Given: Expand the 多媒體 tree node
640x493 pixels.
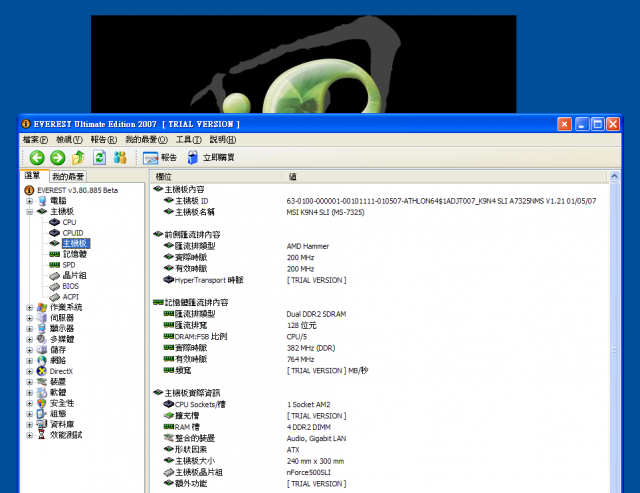Looking at the screenshot, I should tap(29, 339).
